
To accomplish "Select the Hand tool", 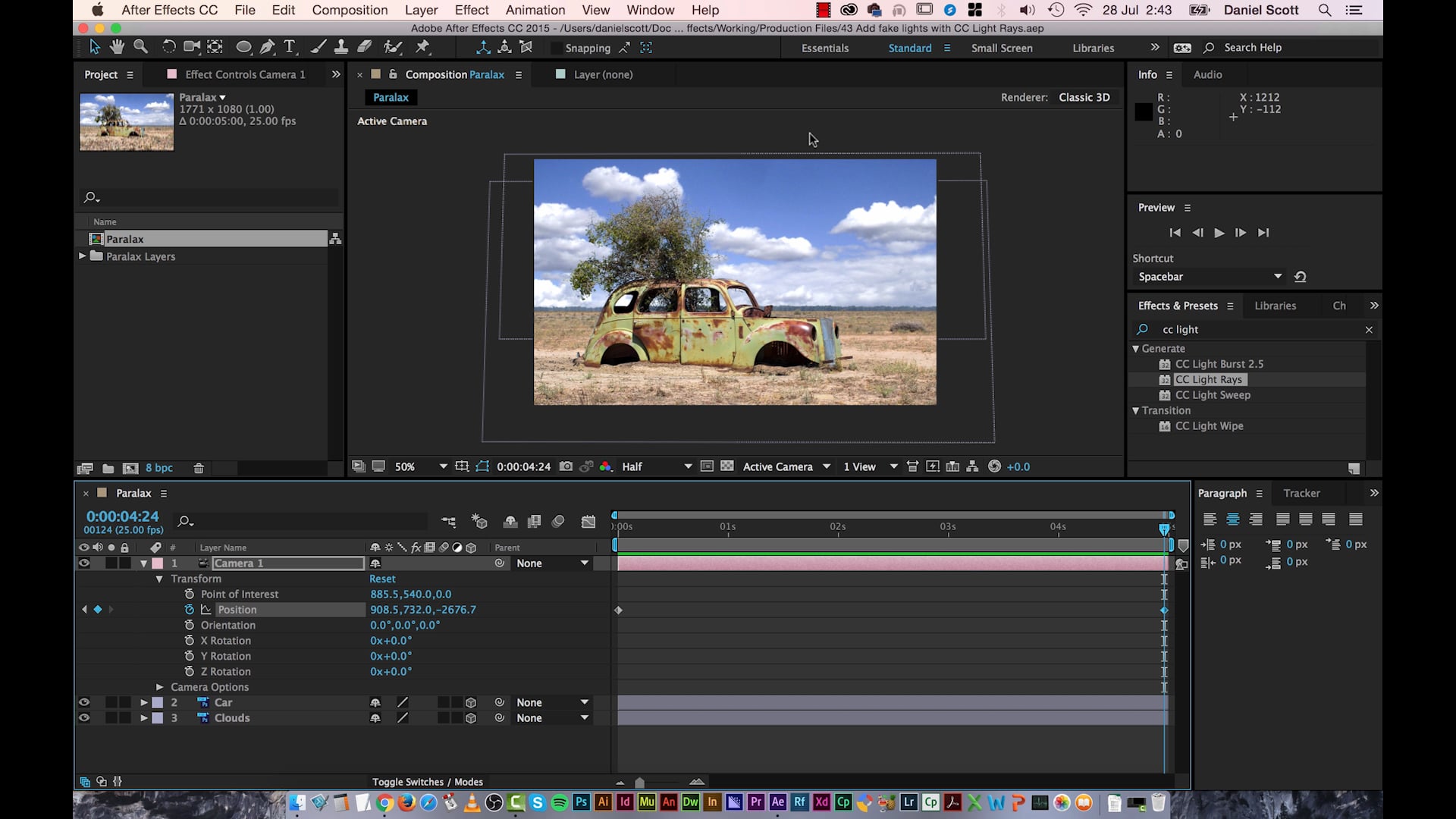I will [117, 47].
